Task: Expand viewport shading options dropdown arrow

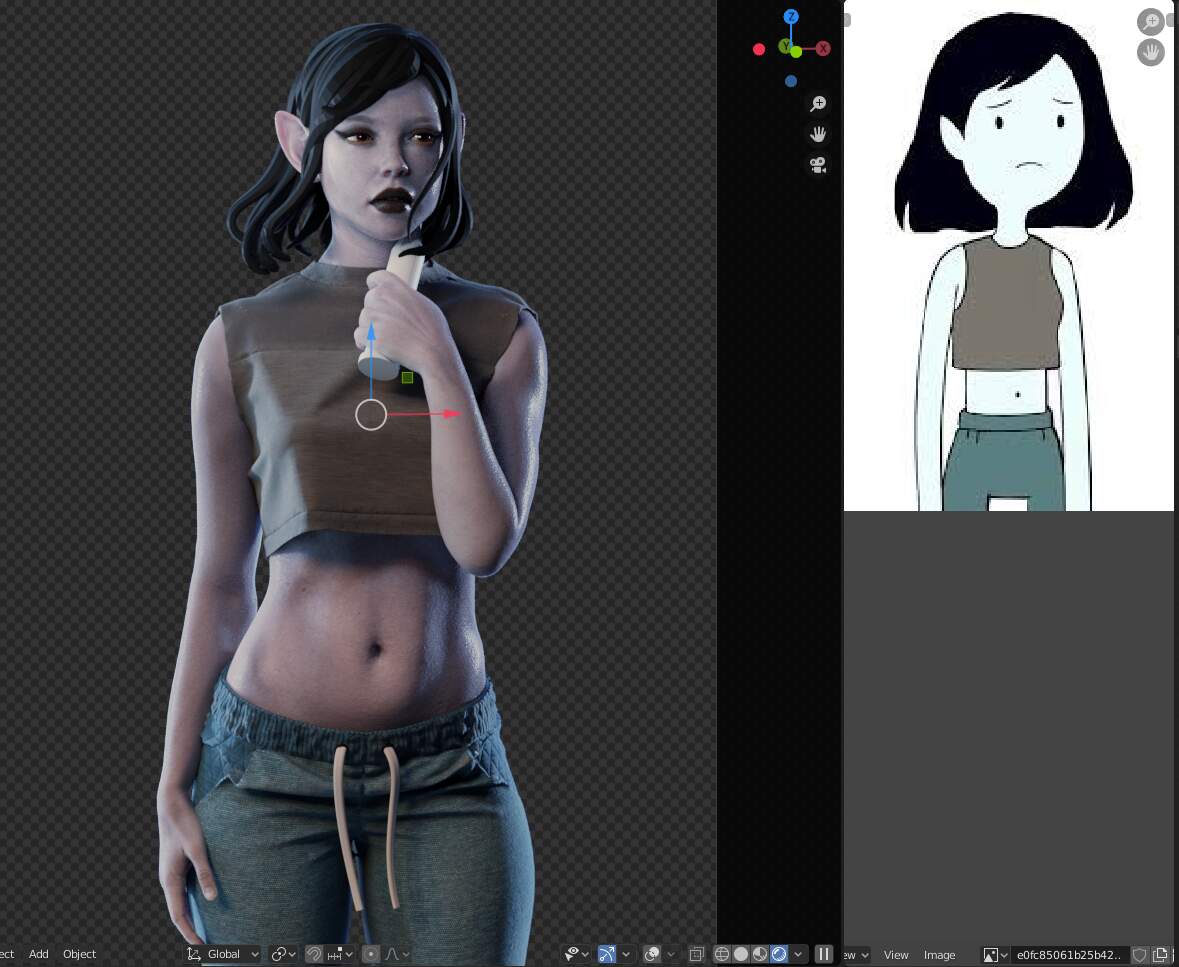Action: (798, 954)
